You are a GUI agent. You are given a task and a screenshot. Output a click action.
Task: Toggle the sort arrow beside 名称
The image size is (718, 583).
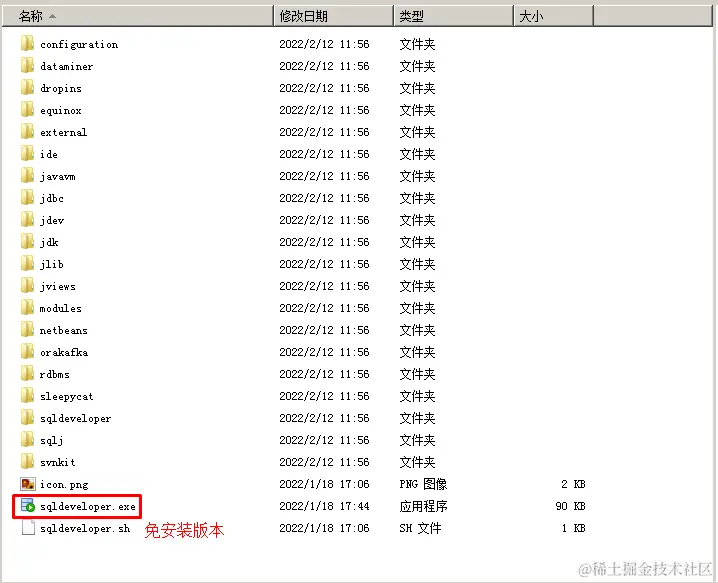click(52, 16)
